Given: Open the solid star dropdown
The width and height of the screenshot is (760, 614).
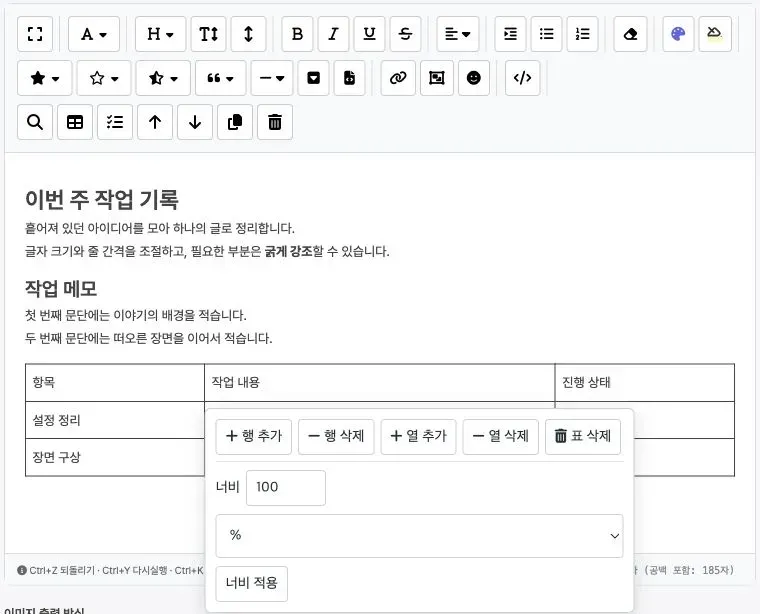Looking at the screenshot, I should click(x=45, y=78).
